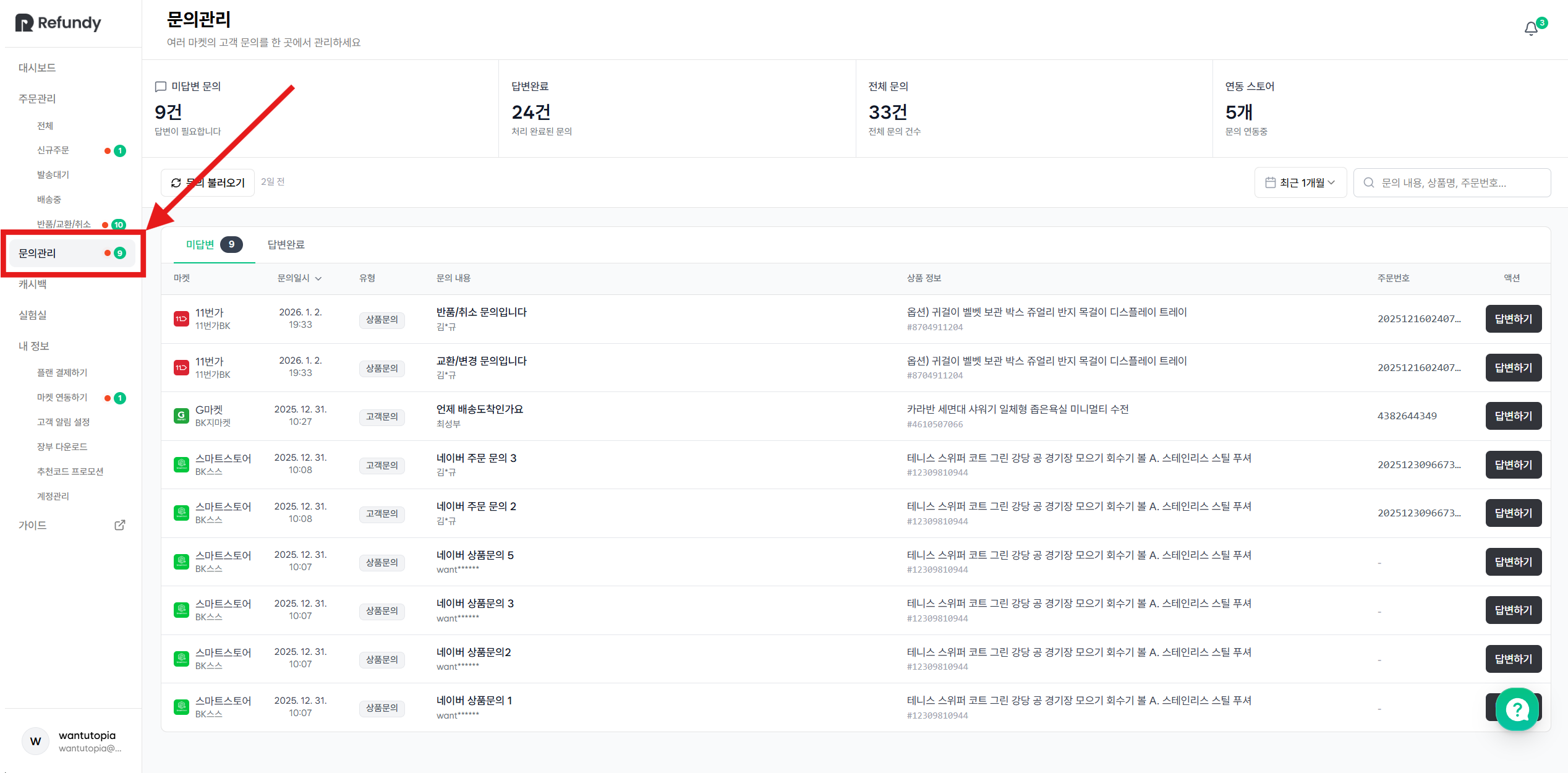
Task: Sort by the 문의일시 column header
Action: pos(299,278)
